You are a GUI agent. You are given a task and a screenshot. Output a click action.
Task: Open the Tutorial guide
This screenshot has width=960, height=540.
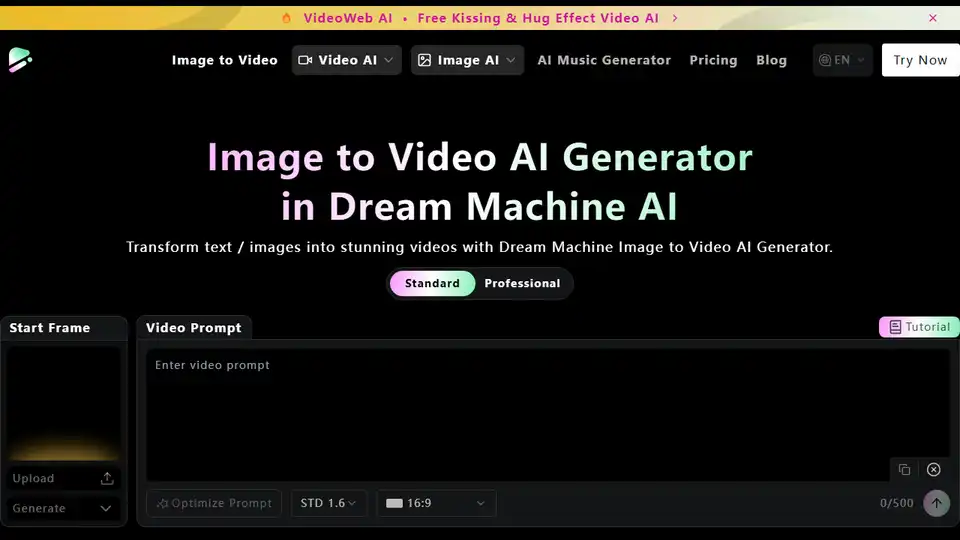click(919, 327)
